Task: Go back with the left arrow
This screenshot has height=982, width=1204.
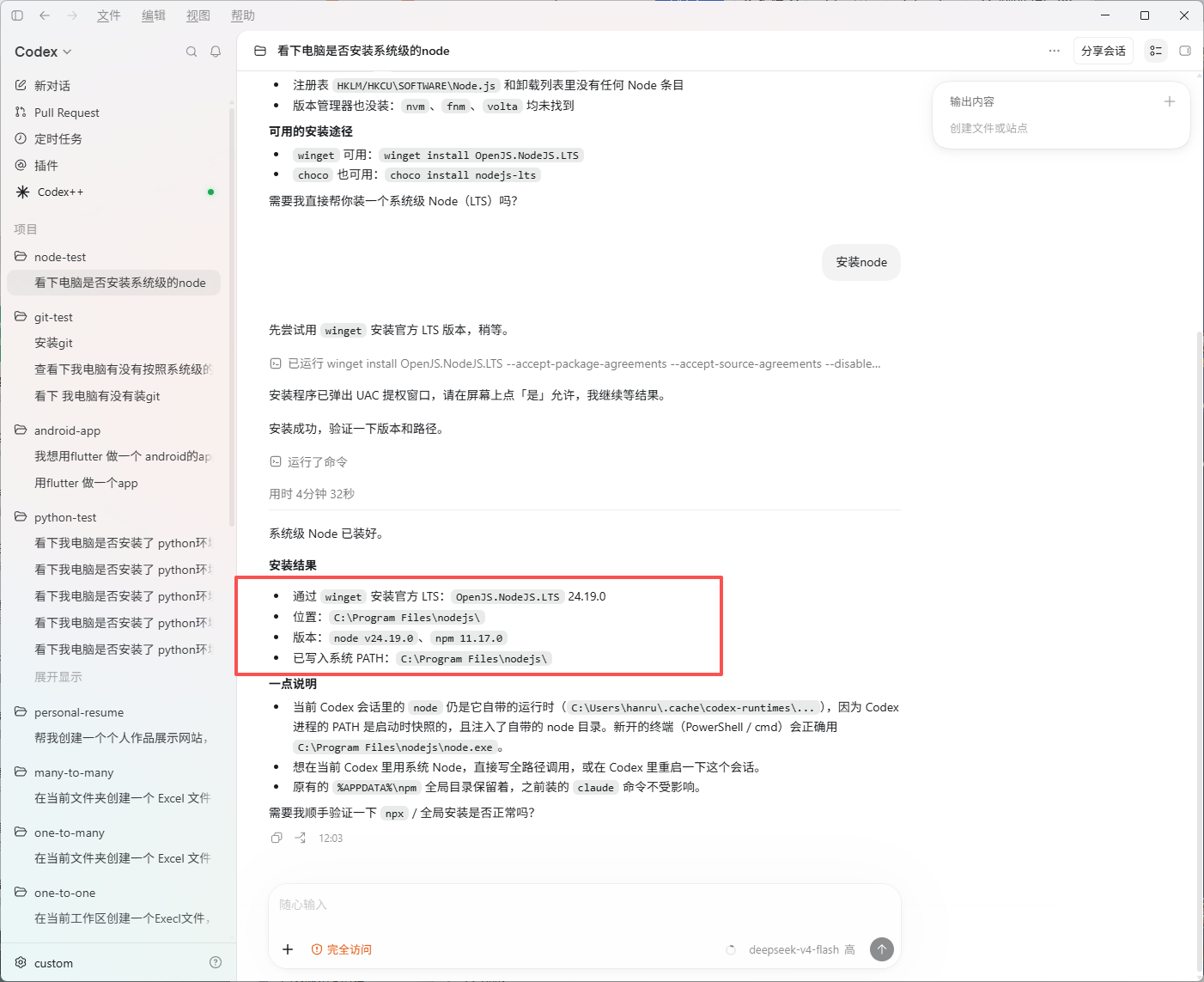Action: tap(45, 15)
